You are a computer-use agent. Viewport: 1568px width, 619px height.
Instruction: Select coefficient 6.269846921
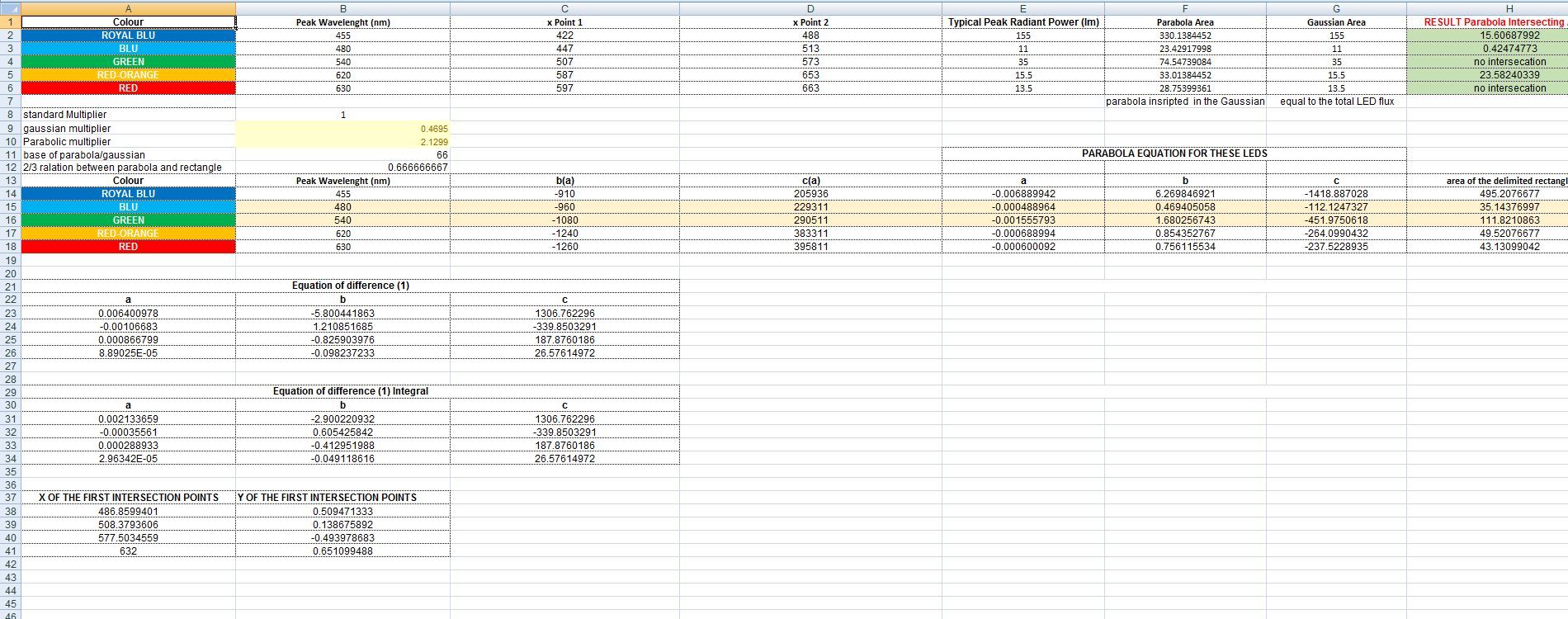click(x=1185, y=194)
